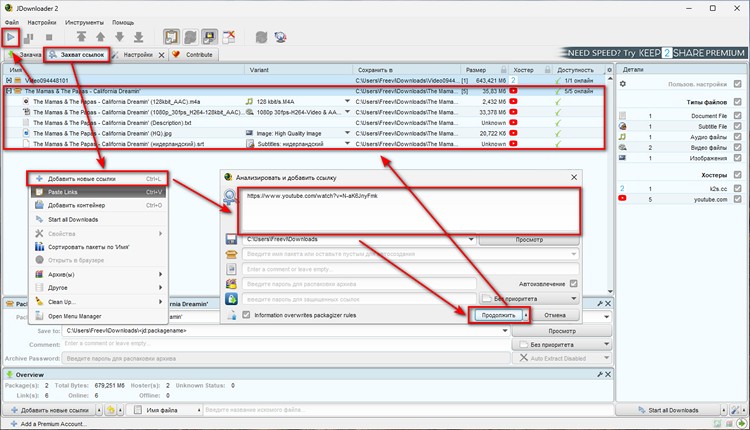Click the green arrow icon in status bar
Image resolution: width=750 pixels, height=430 pixels.
741,424
